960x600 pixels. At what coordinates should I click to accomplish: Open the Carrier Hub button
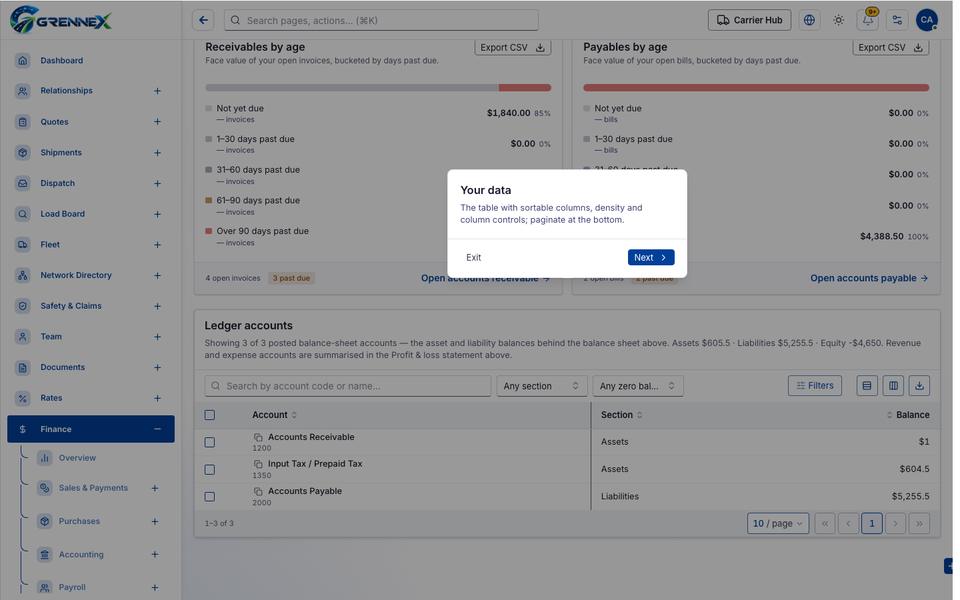click(x=749, y=20)
